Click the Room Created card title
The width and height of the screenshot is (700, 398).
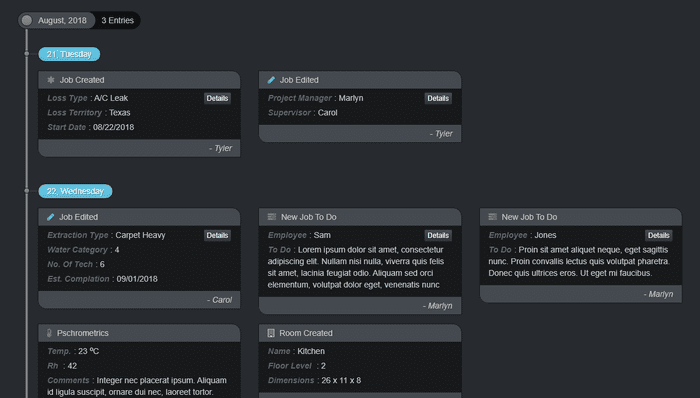coord(306,333)
